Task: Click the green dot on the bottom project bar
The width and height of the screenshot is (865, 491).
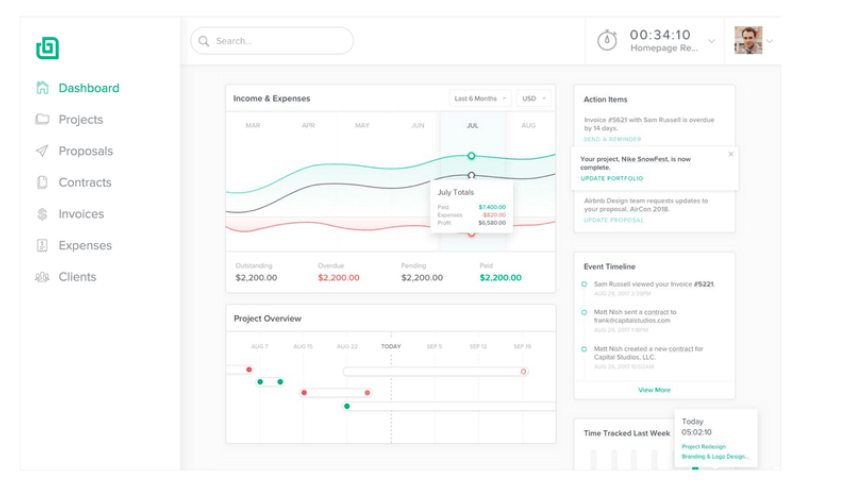Action: (x=347, y=406)
